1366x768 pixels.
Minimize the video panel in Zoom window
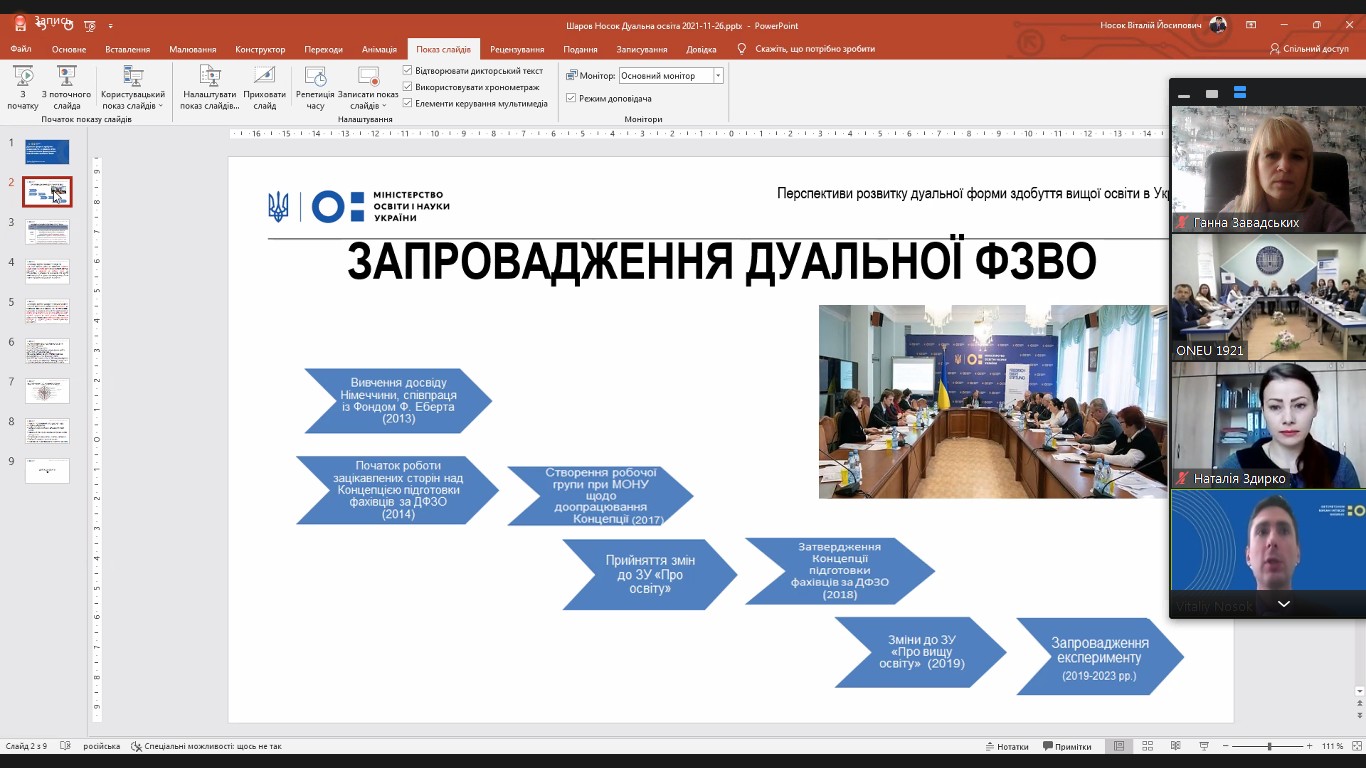(x=1184, y=94)
